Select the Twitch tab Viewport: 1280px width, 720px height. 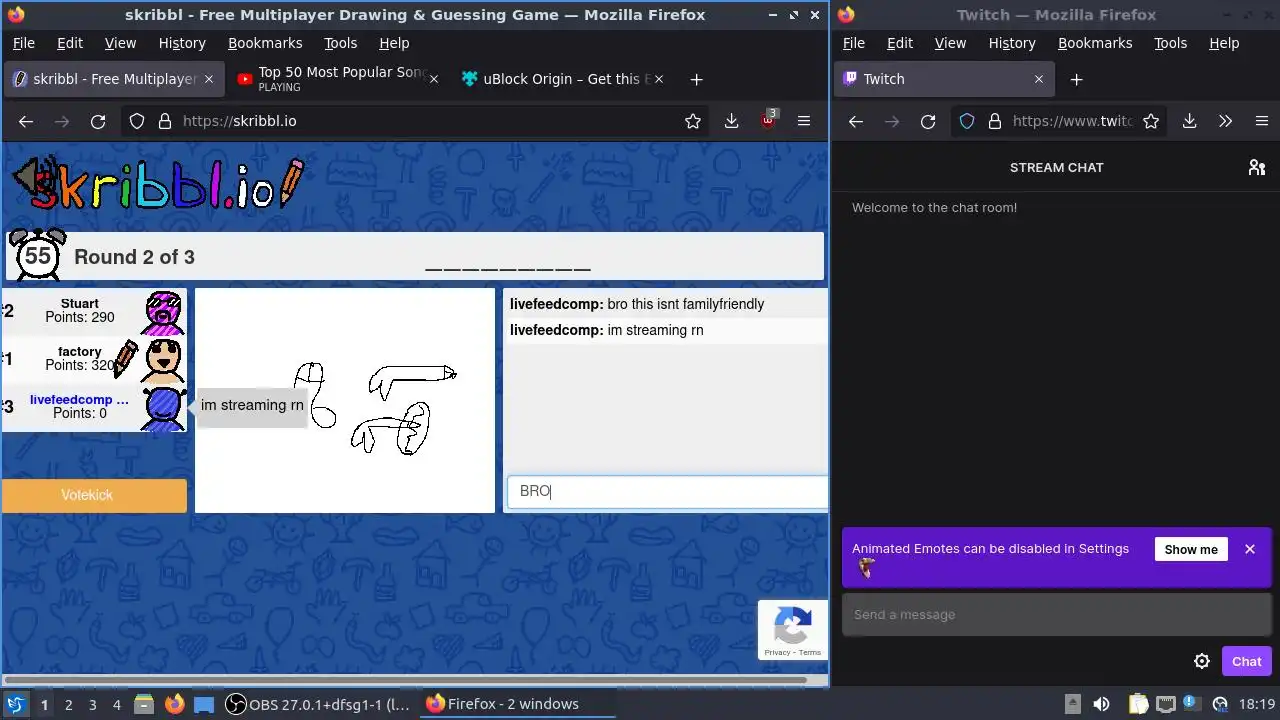click(x=942, y=79)
